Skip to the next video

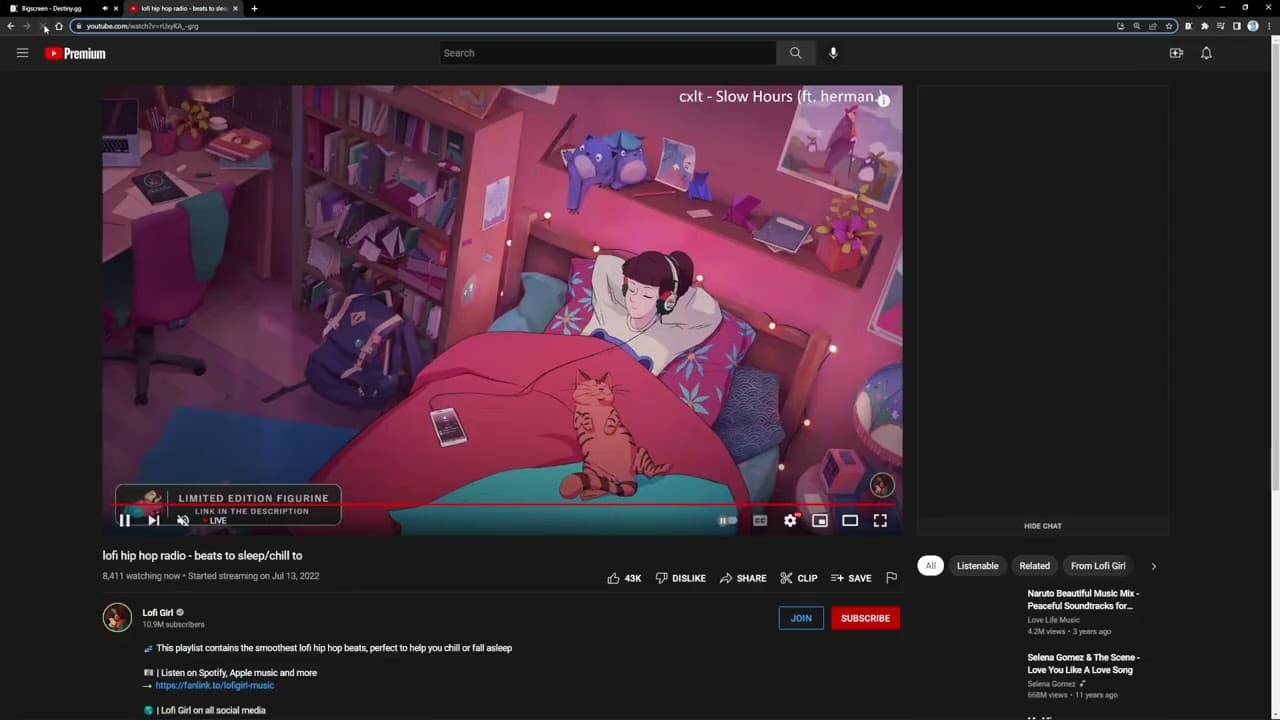coord(154,520)
